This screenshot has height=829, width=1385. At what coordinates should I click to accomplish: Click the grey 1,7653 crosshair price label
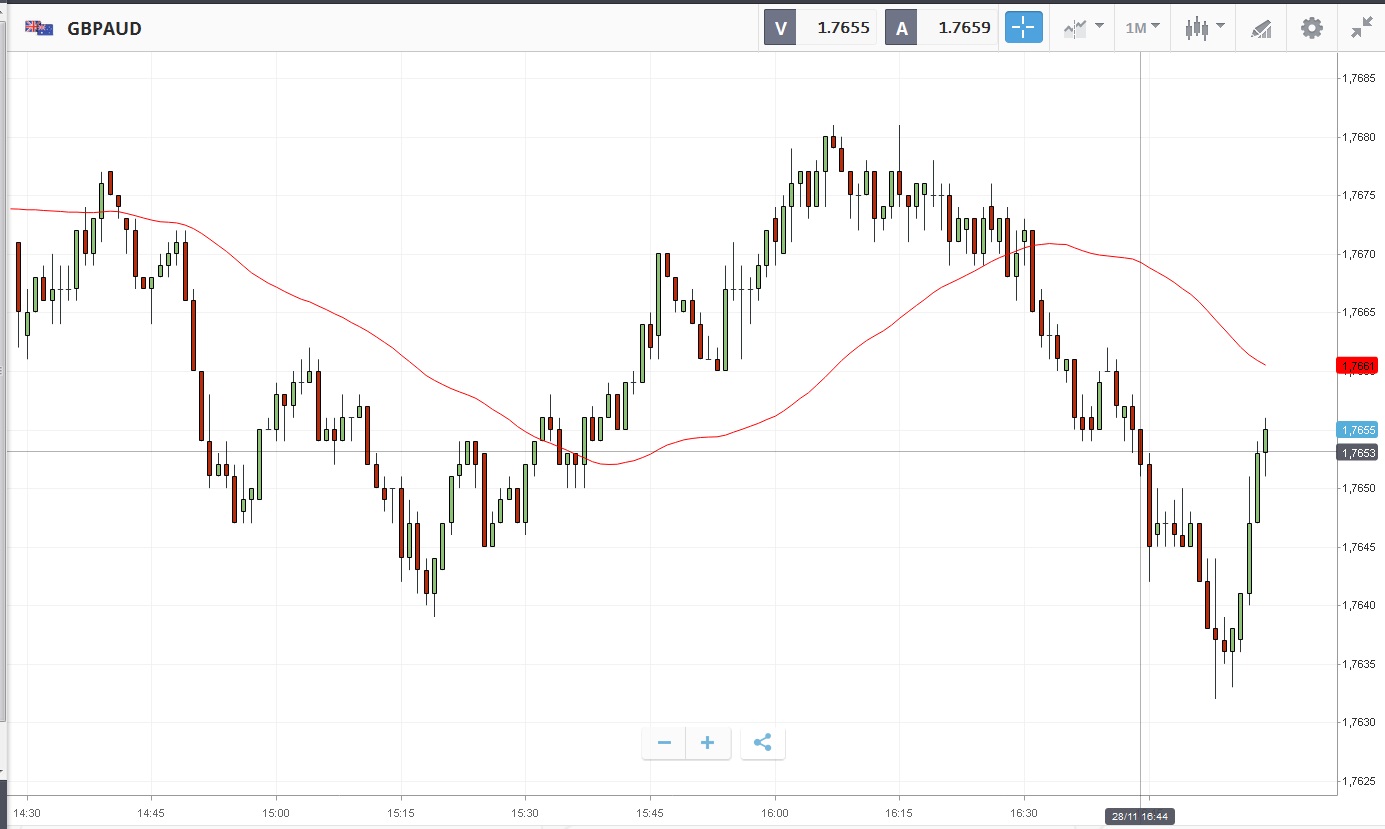tap(1358, 453)
